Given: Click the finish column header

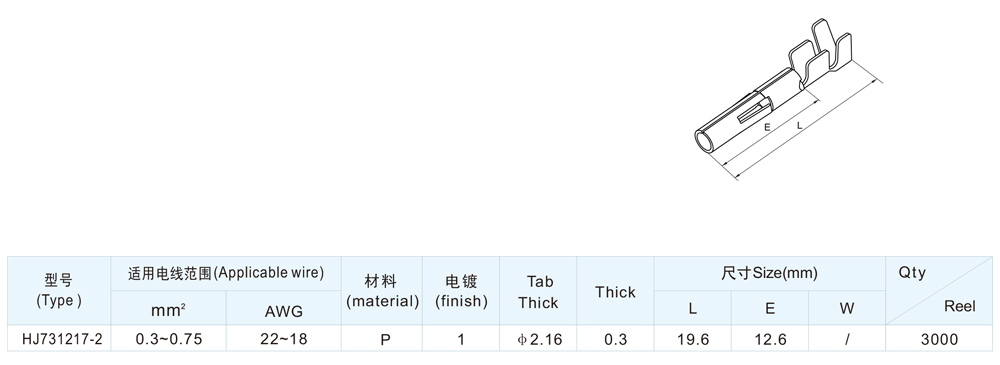Looking at the screenshot, I should 461,290.
